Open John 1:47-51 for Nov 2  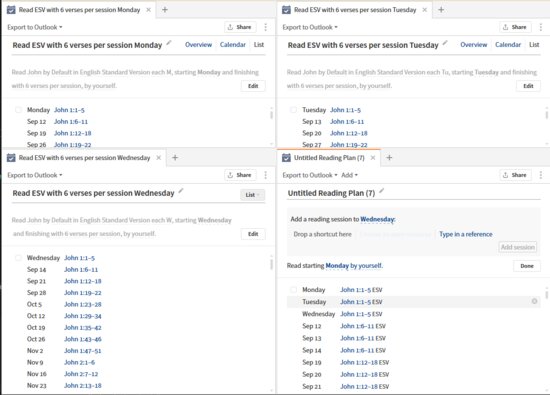click(x=83, y=351)
